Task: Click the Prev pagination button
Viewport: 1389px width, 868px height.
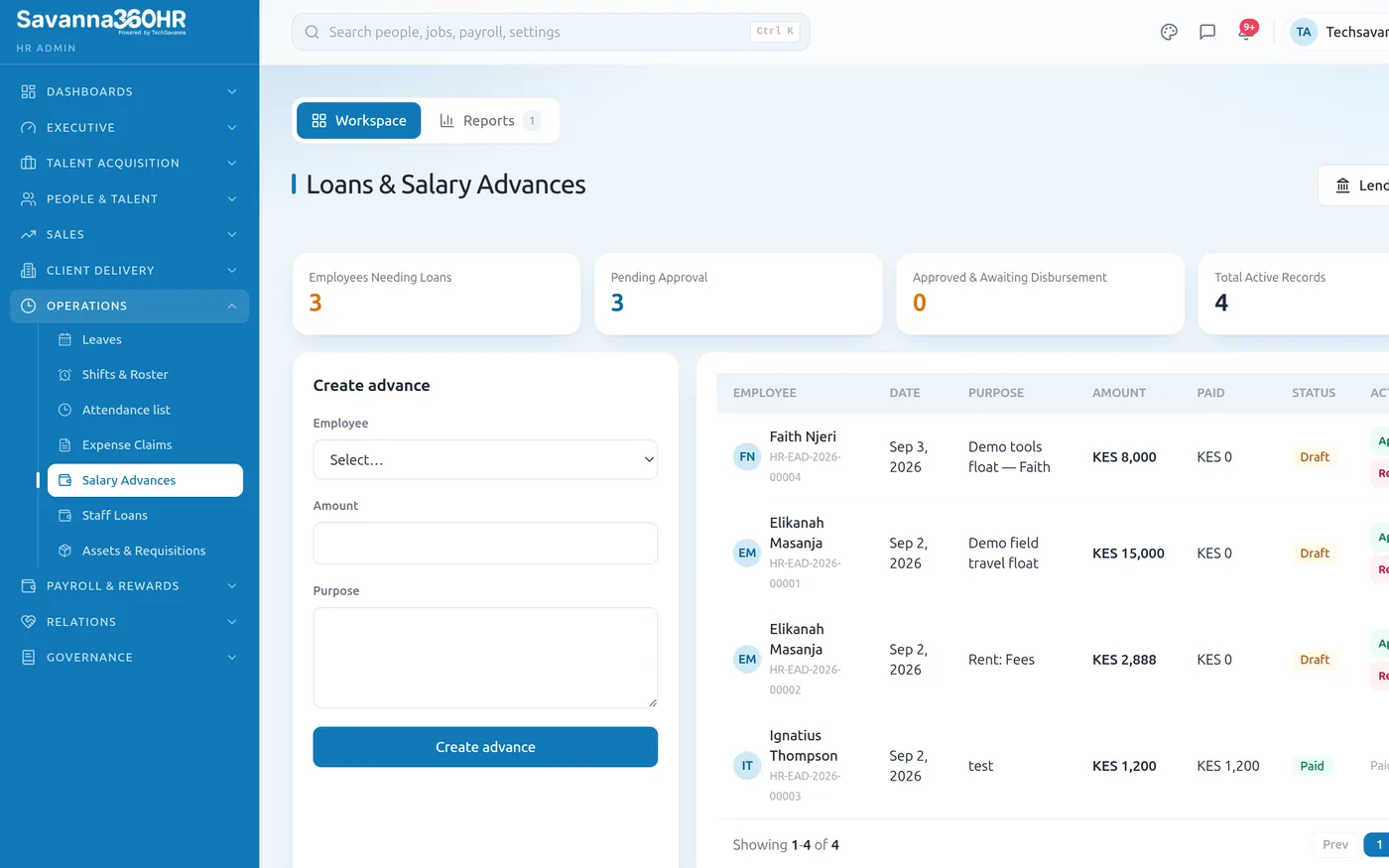Action: coord(1334,844)
